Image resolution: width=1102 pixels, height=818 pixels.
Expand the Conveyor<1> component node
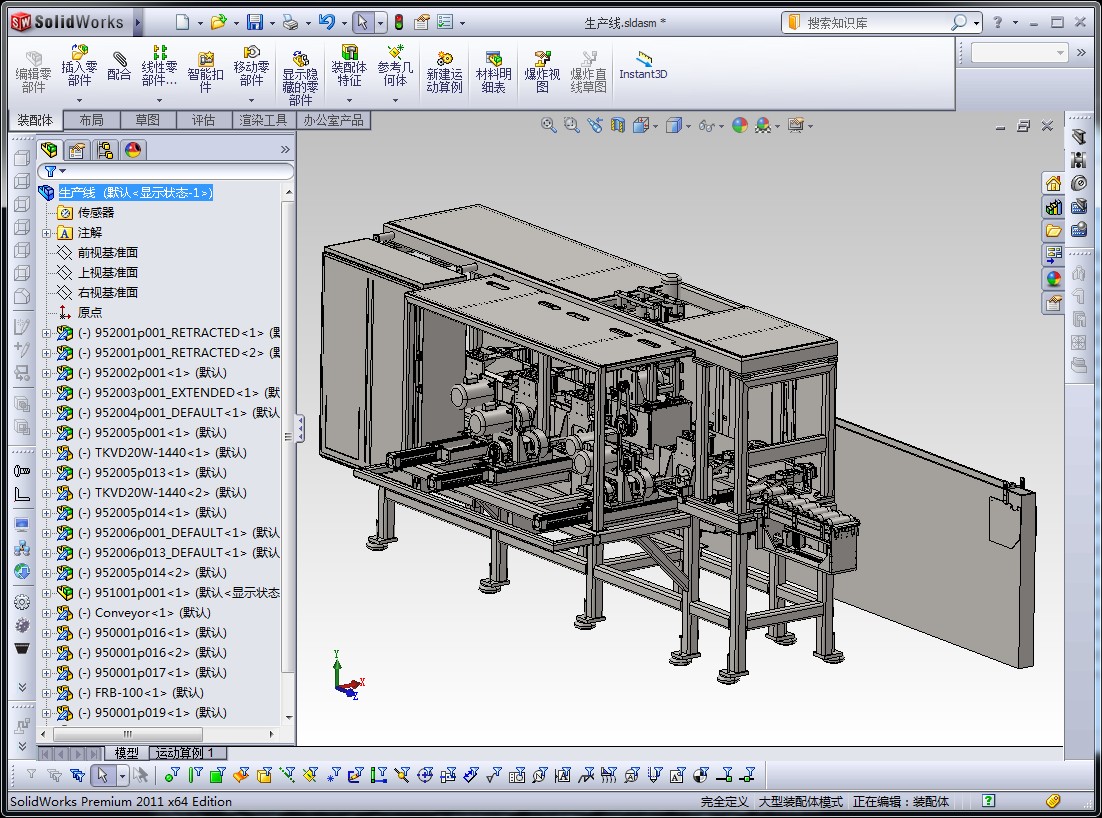point(46,613)
